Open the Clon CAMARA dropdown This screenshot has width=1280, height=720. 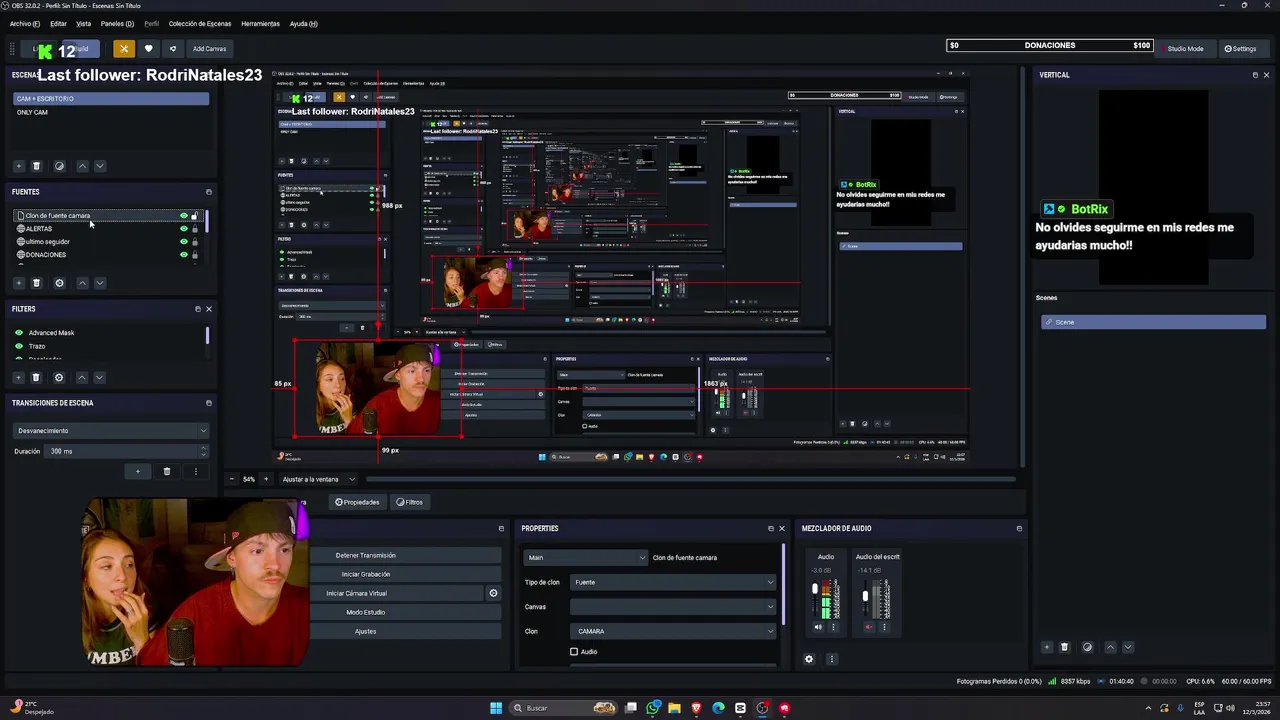[x=673, y=631]
